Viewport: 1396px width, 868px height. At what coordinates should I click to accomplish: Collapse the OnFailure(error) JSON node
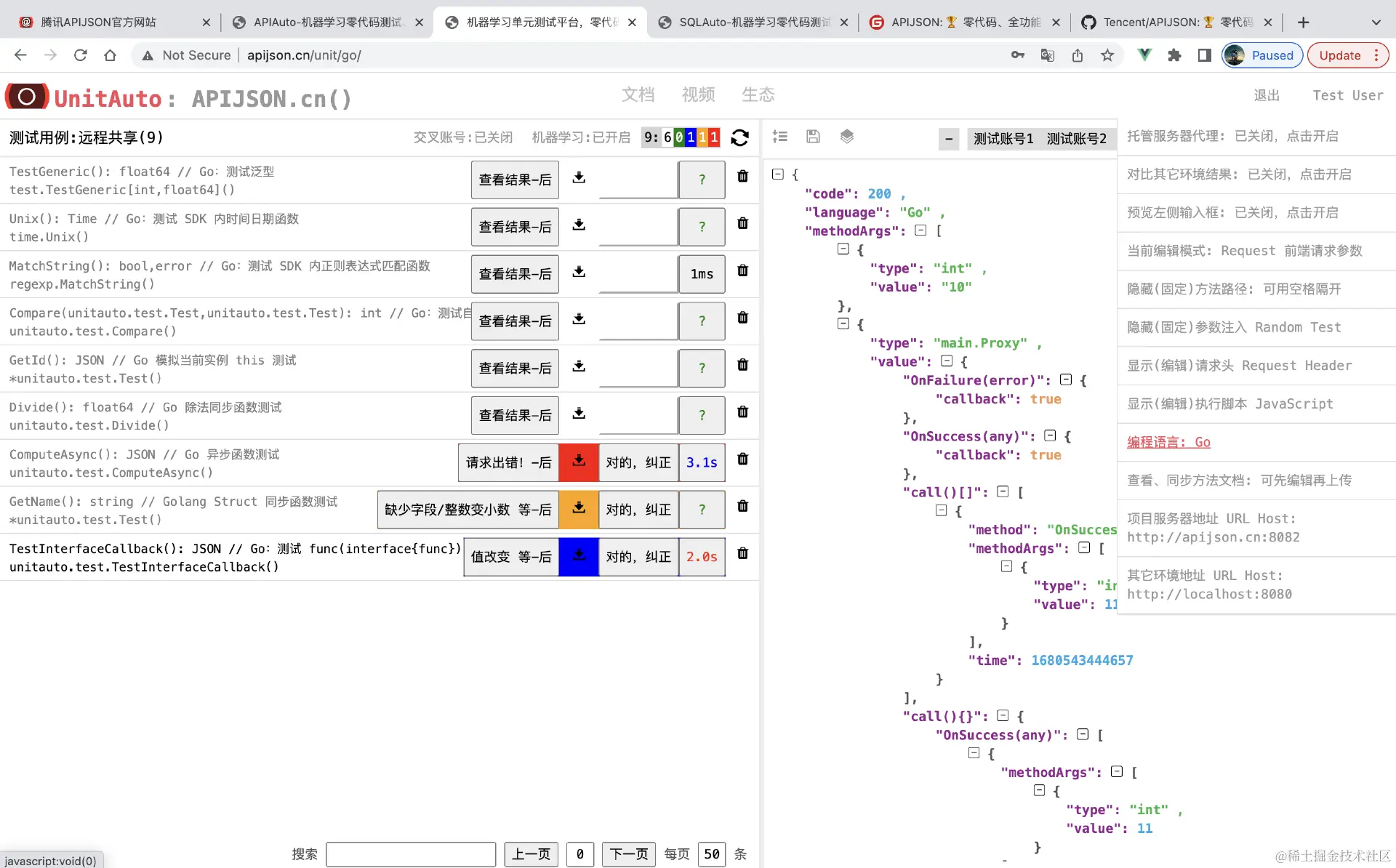[1066, 379]
